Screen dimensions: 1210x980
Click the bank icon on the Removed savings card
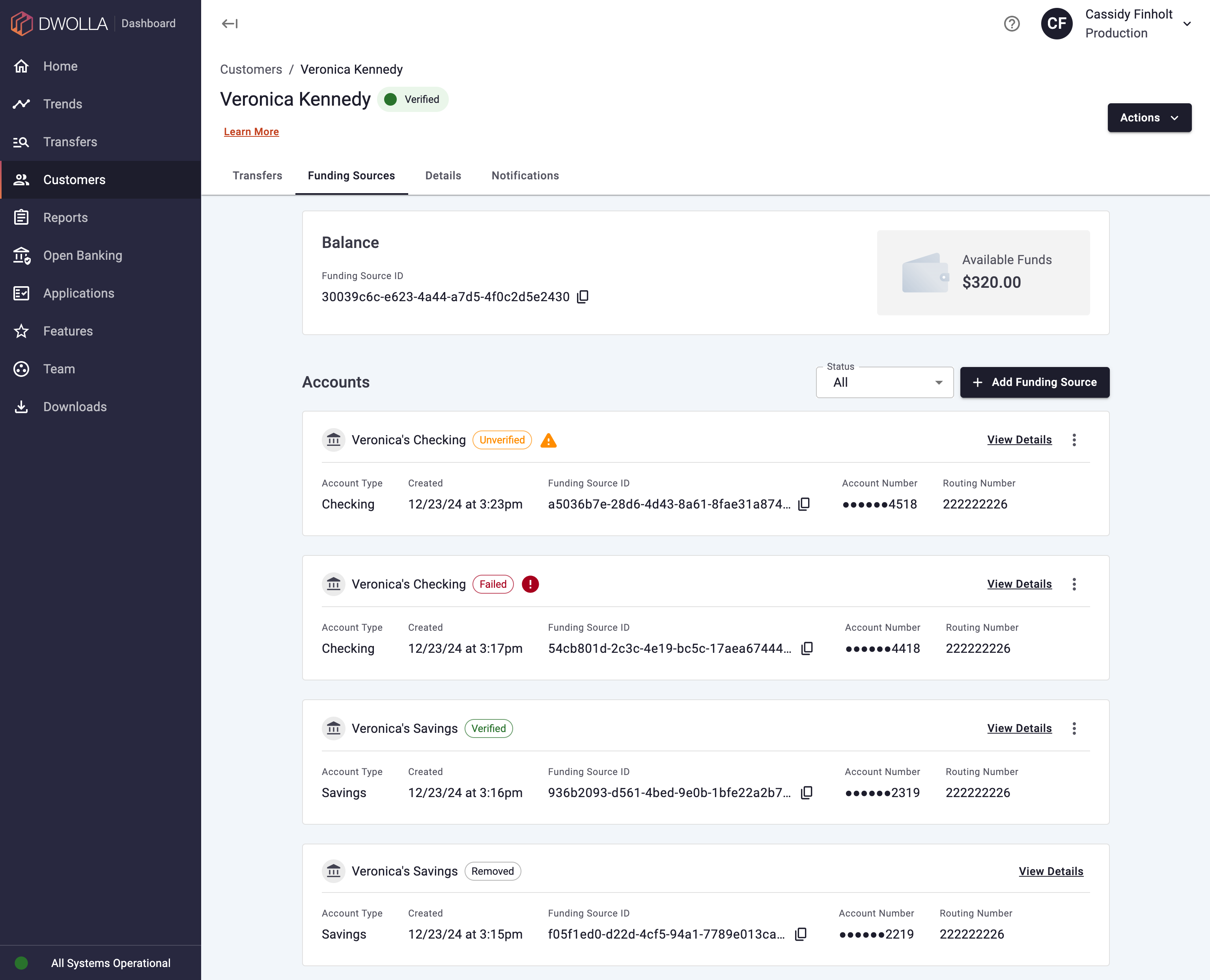coord(334,871)
